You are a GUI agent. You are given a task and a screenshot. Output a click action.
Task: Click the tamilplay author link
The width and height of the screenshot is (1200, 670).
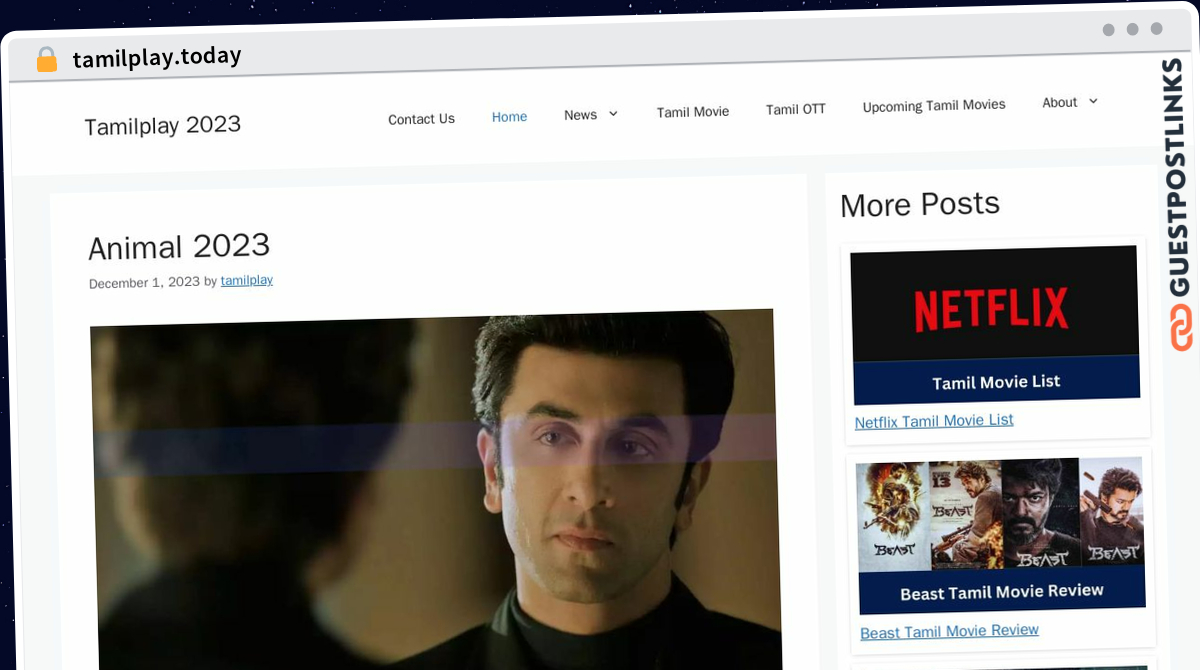coord(247,281)
